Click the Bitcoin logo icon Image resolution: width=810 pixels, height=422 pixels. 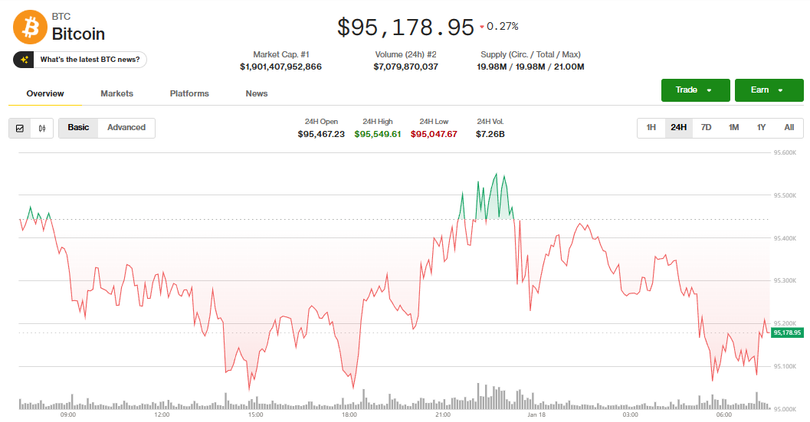click(29, 25)
